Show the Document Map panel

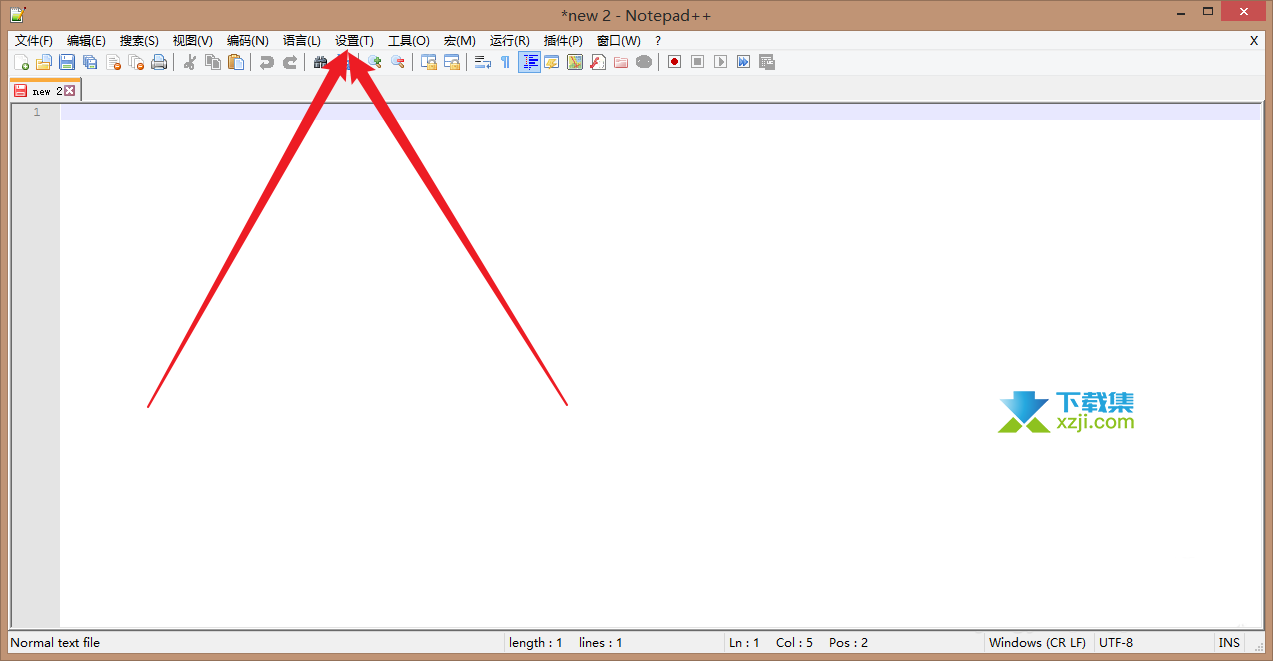coord(575,62)
